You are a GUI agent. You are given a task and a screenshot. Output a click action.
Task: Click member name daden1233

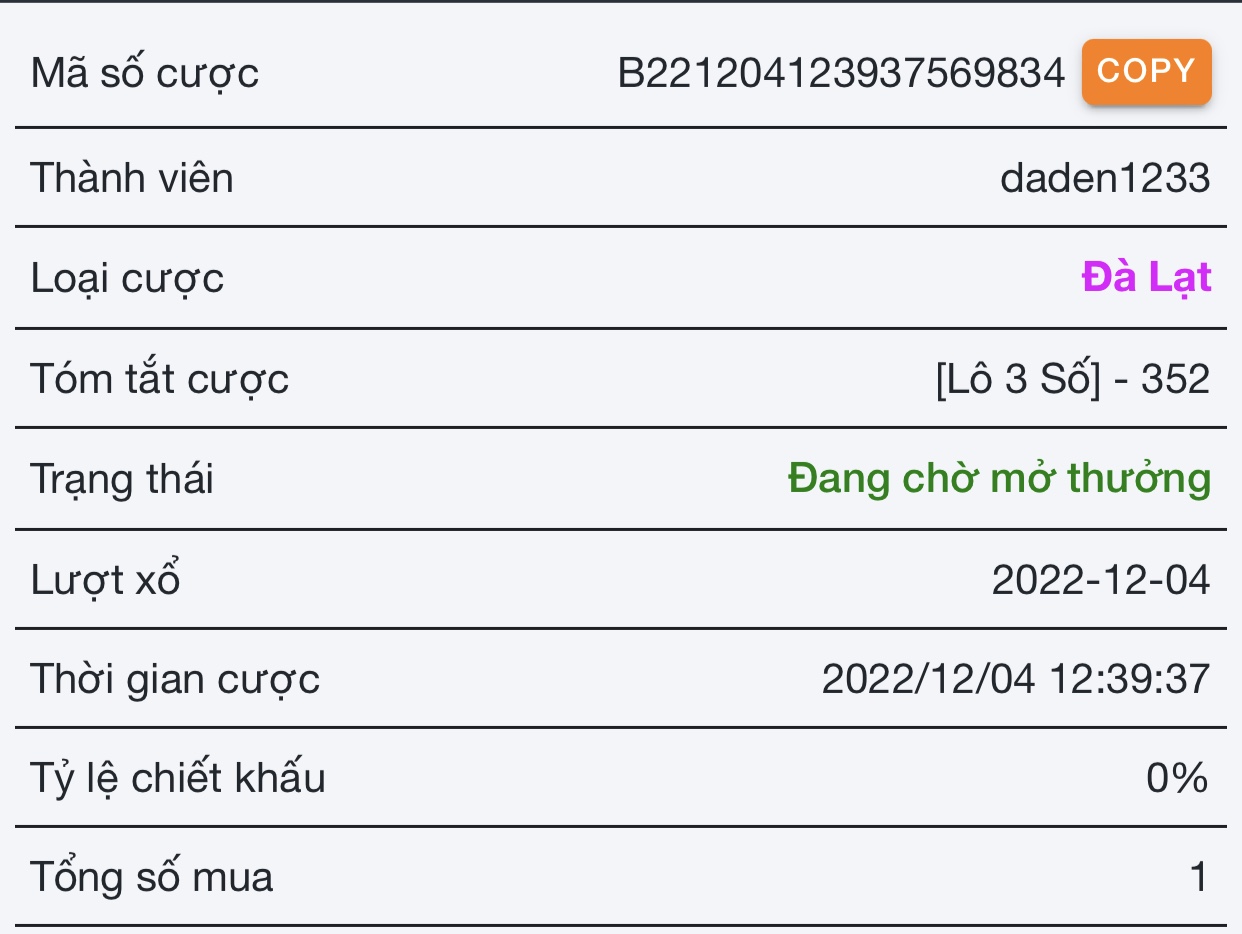1104,179
